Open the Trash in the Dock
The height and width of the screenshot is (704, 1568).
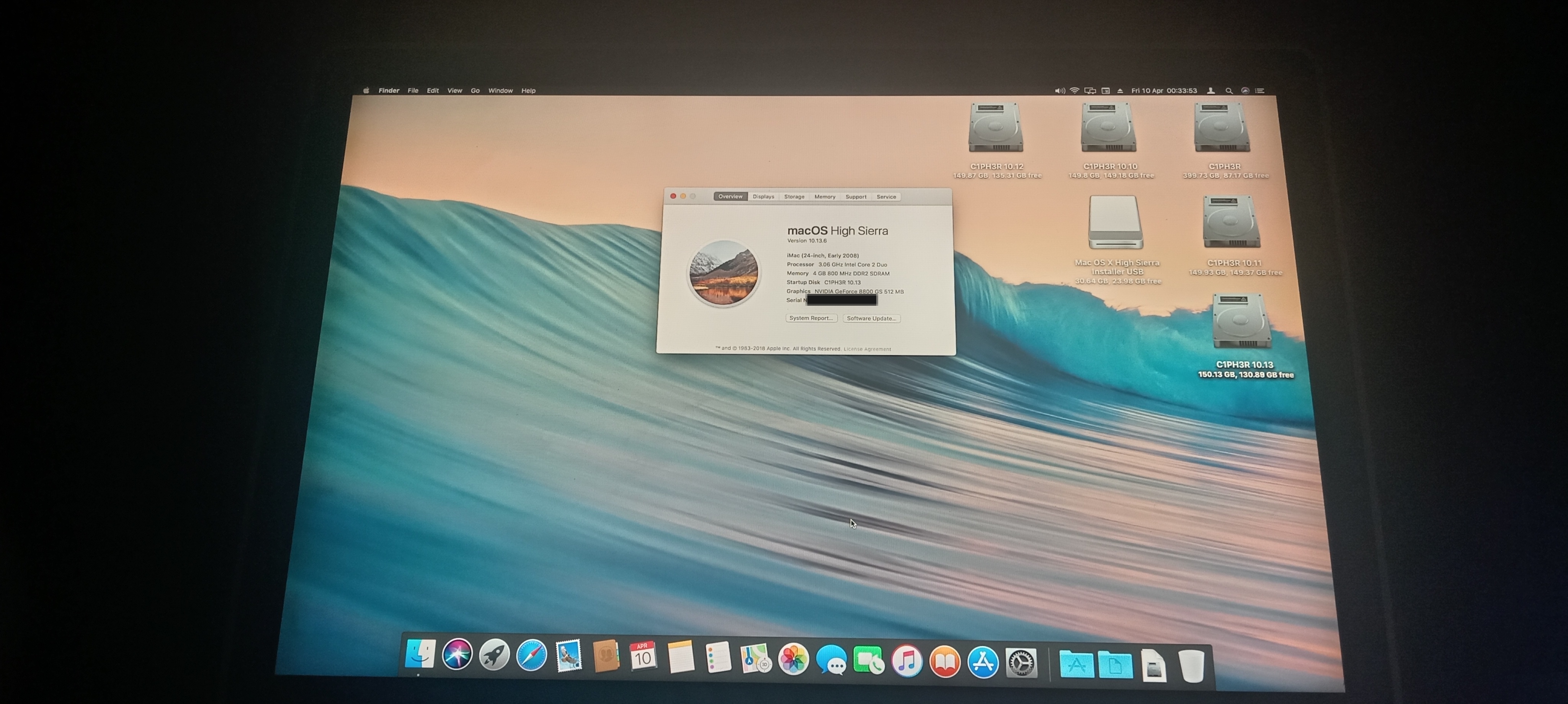click(1191, 666)
